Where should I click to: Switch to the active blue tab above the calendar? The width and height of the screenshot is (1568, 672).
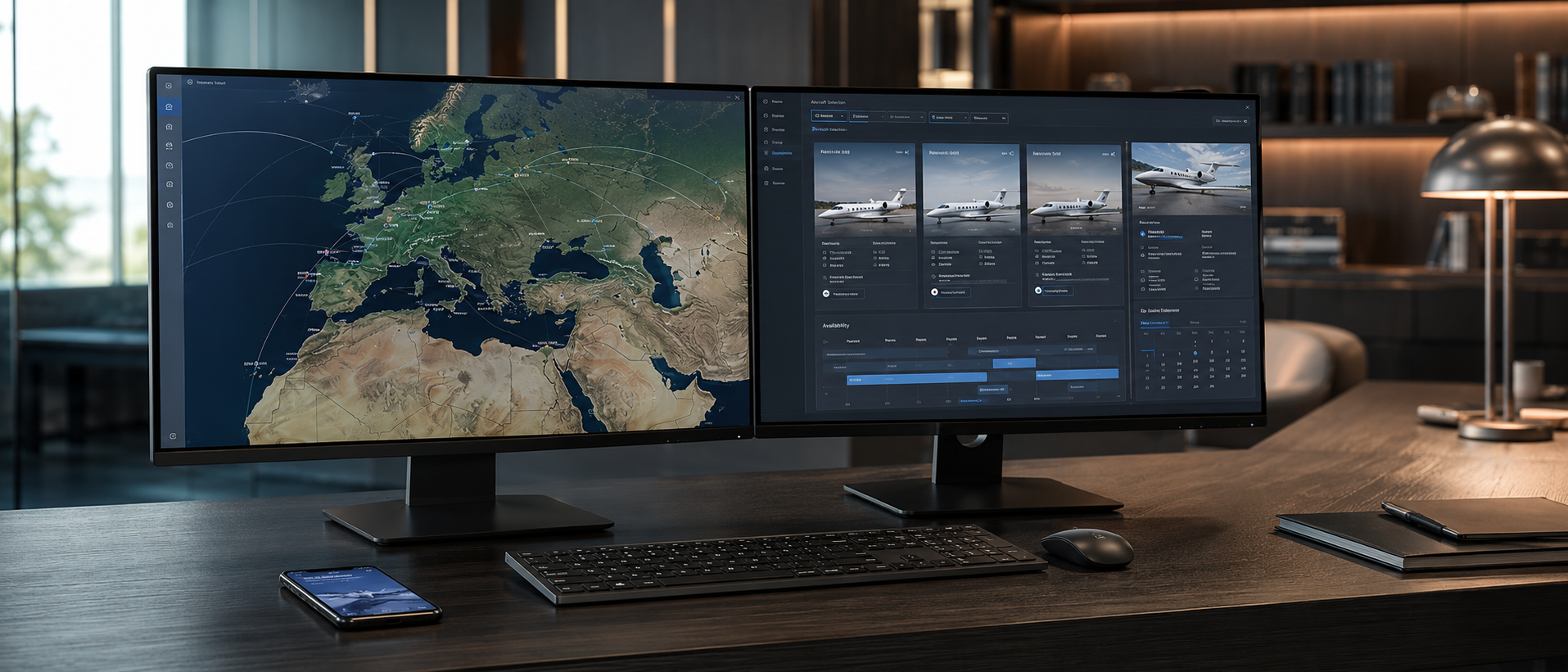[x=1155, y=323]
